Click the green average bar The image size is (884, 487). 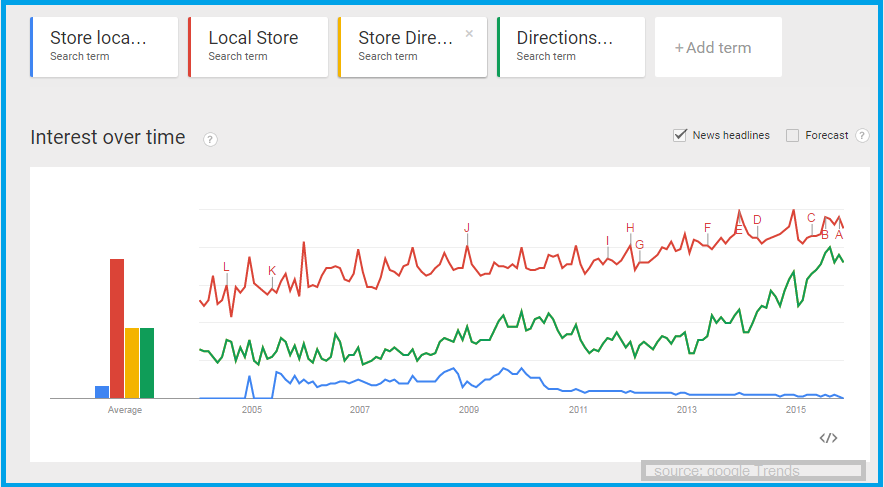coord(147,362)
